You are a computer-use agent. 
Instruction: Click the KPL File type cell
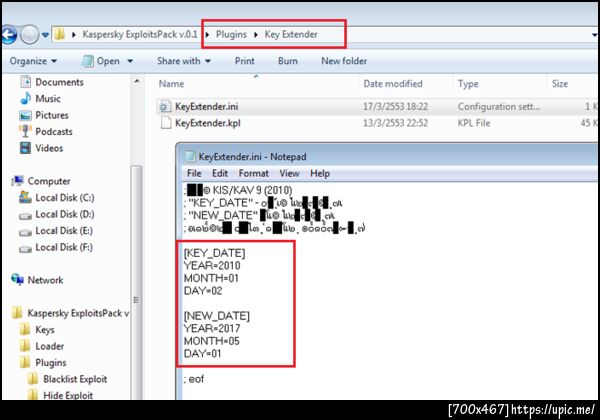pyautogui.click(x=474, y=123)
